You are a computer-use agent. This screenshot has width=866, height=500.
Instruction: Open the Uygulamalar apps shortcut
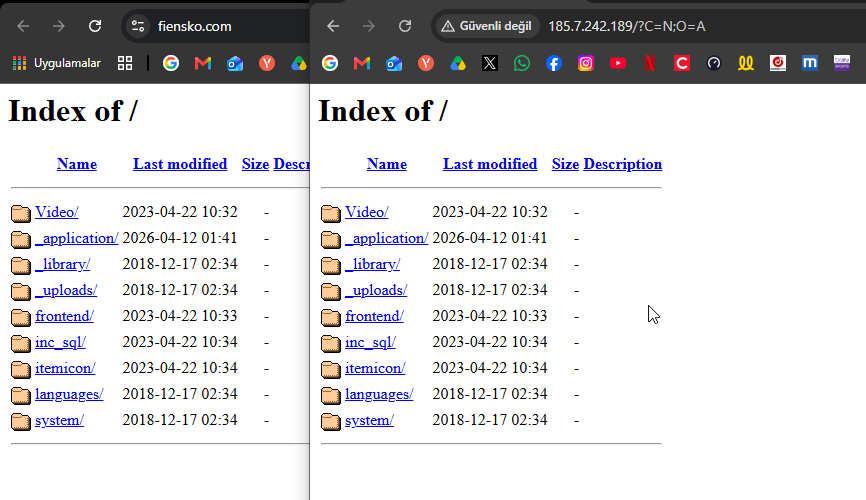click(x=56, y=64)
